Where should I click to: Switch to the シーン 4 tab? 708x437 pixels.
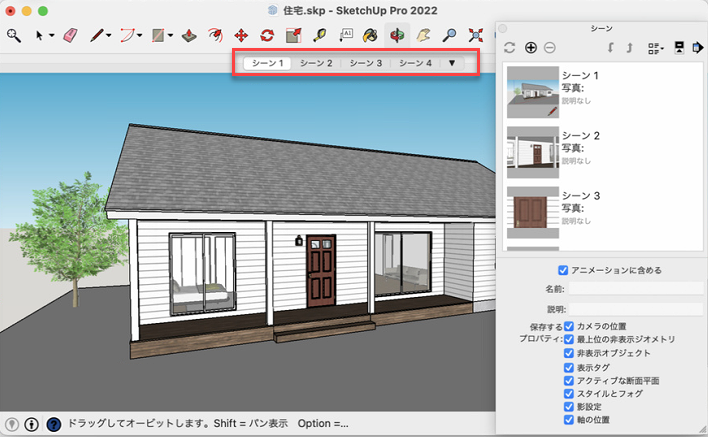click(x=415, y=63)
